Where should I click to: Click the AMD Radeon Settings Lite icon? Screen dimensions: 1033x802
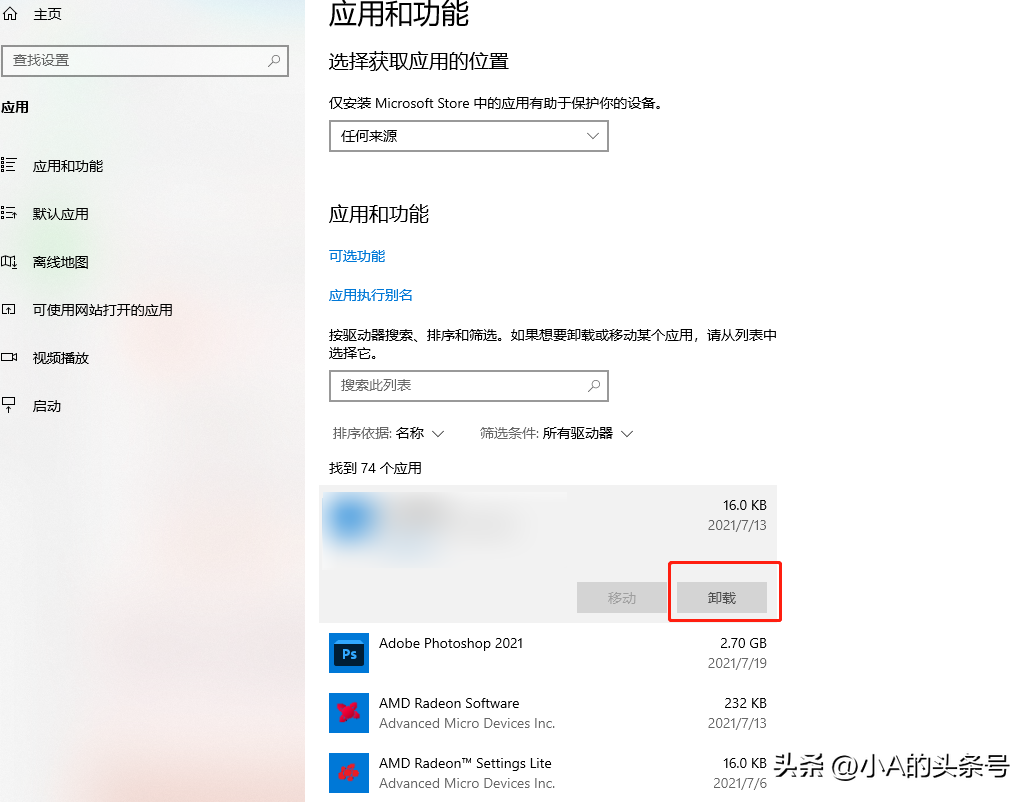click(x=349, y=773)
